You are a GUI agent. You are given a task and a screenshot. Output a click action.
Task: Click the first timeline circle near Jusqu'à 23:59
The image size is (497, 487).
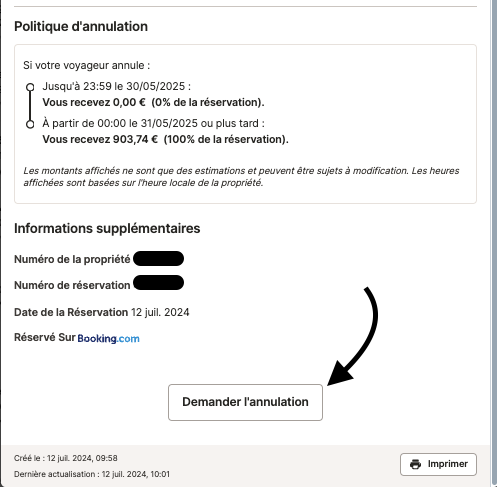coord(30,87)
